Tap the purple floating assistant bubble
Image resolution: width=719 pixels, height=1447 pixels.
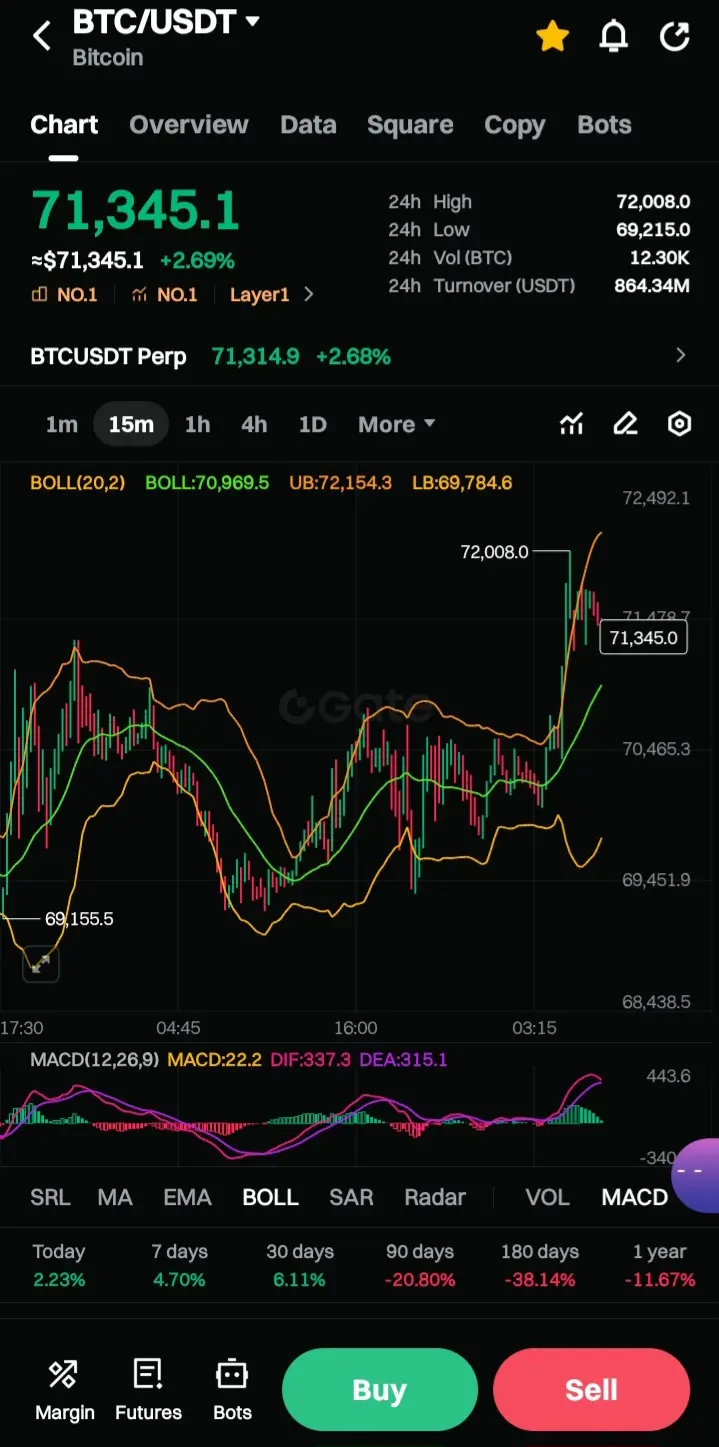(696, 1175)
